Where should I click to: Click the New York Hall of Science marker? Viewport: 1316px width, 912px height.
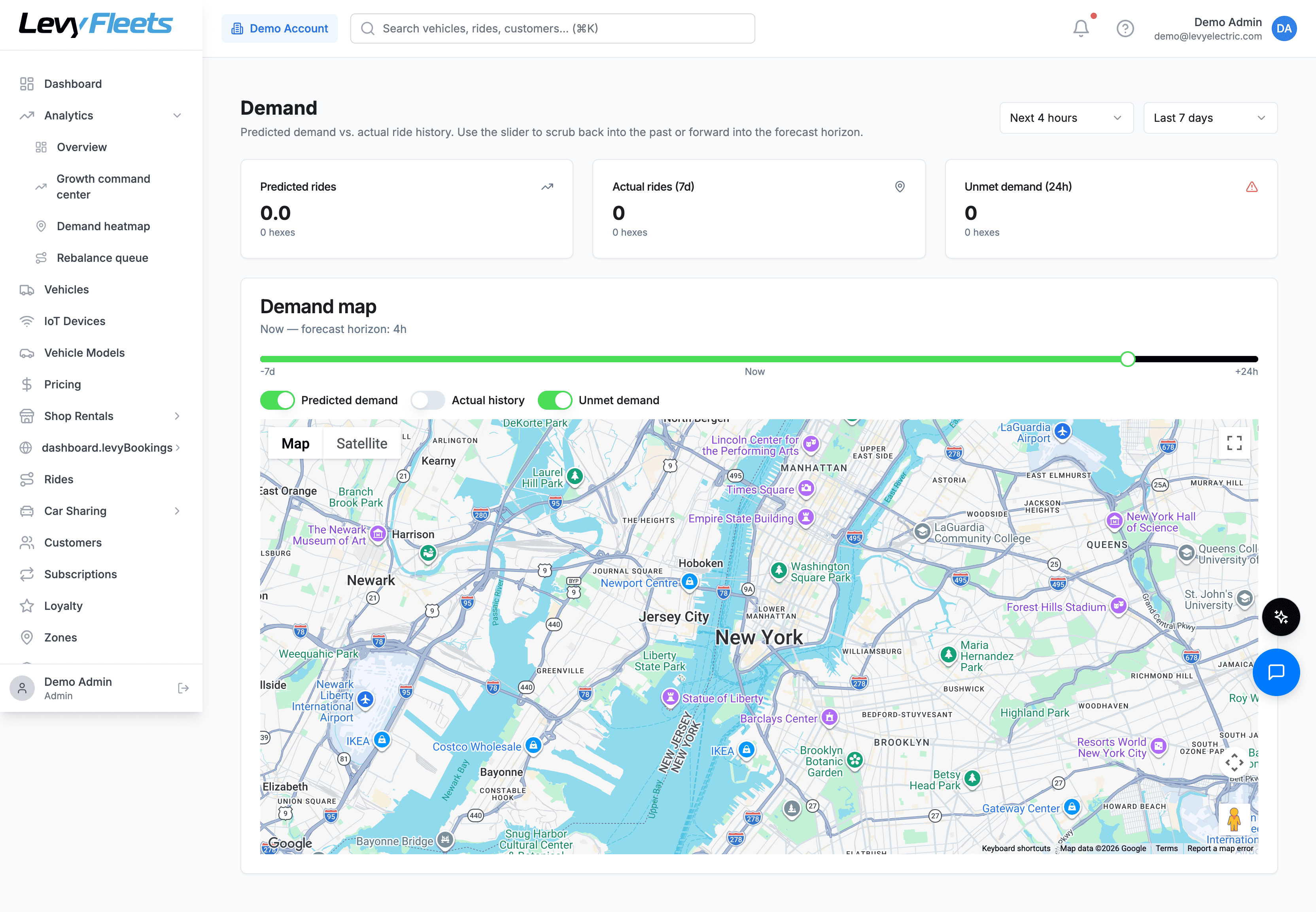pyautogui.click(x=1114, y=520)
